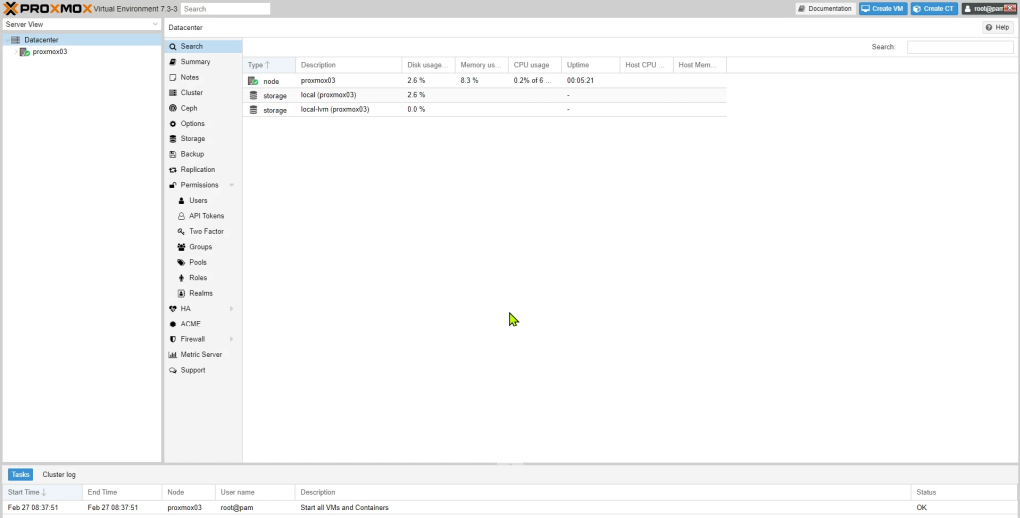Screen dimensions: 1020x518
Task: Click the Create CT button
Action: [x=934, y=8]
